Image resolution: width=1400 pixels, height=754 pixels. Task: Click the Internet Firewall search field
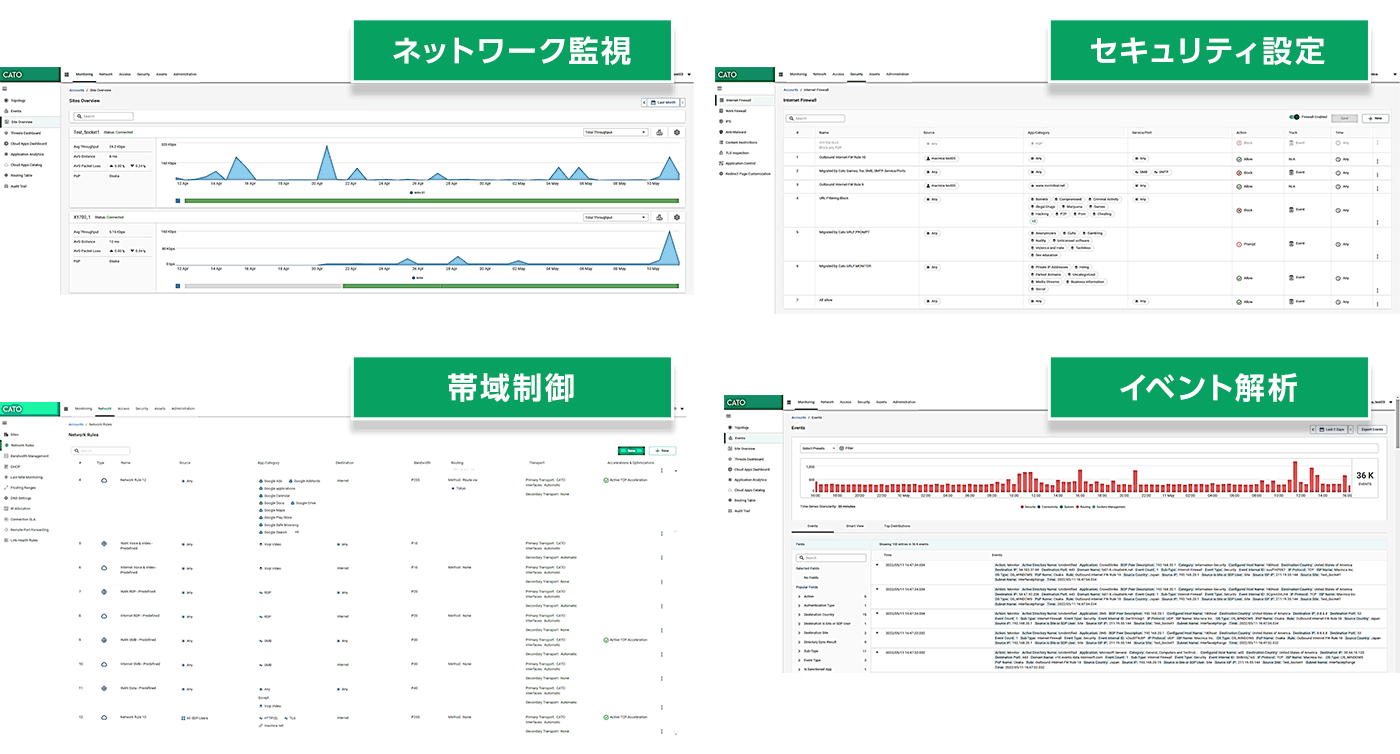point(815,118)
